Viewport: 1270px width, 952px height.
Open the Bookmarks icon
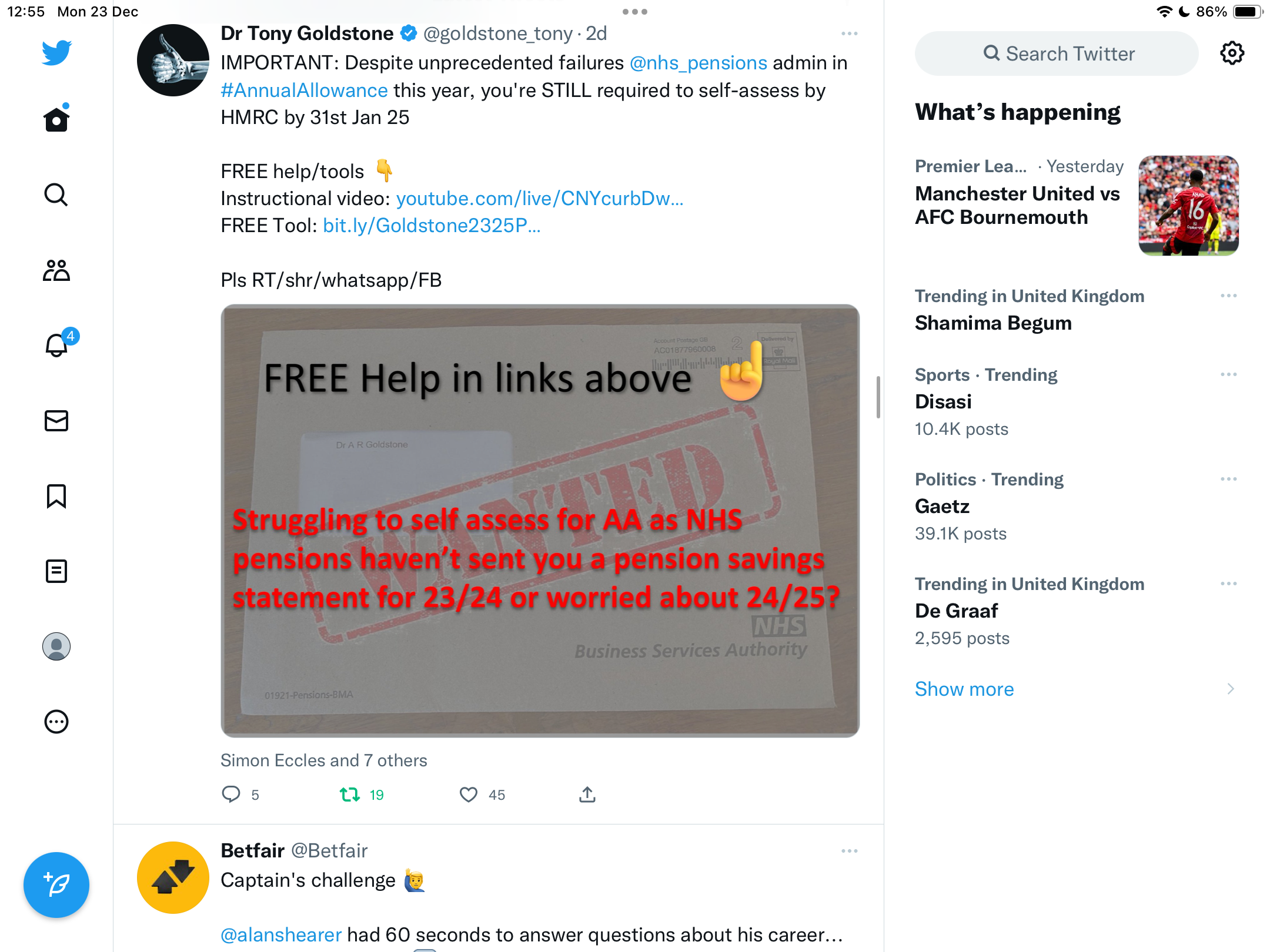click(x=56, y=496)
